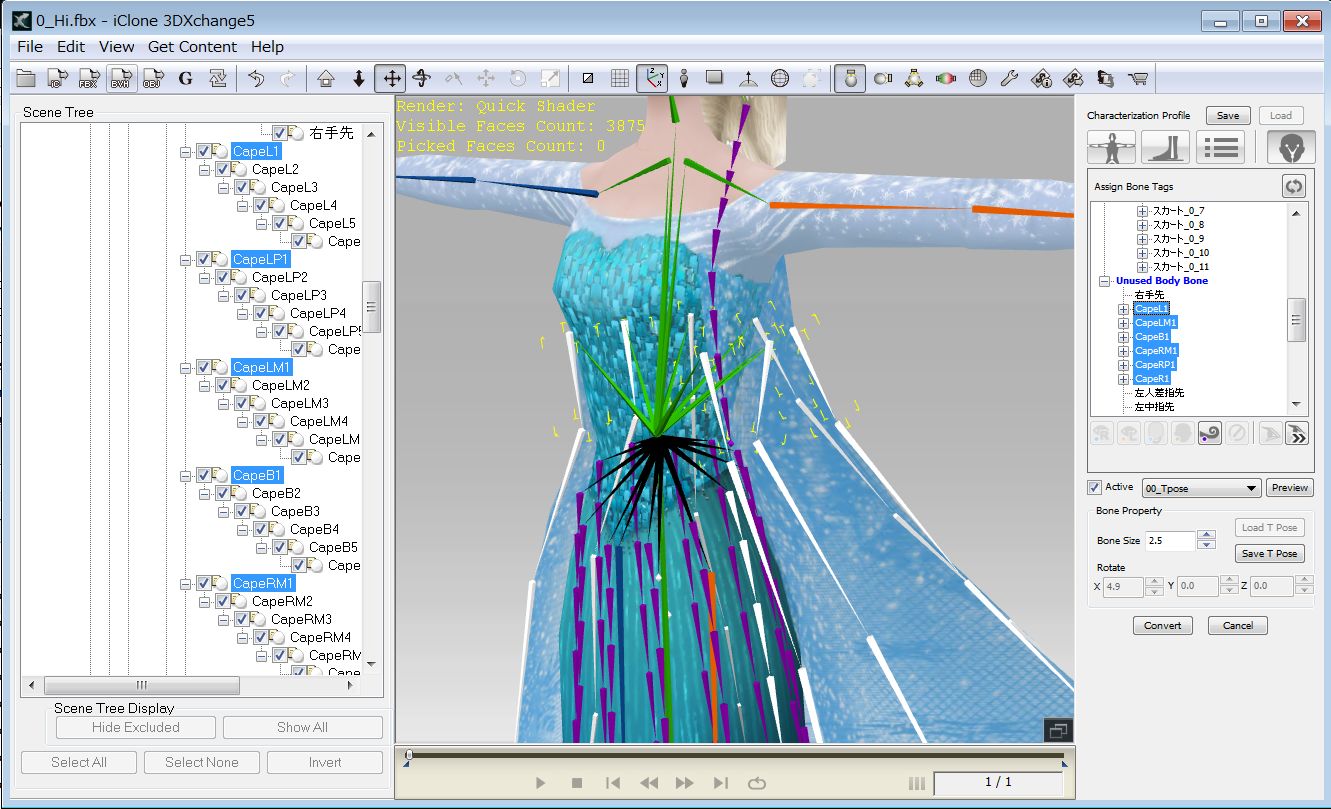Open the bone list view icon
Viewport: 1331px width, 809px height.
(1219, 147)
